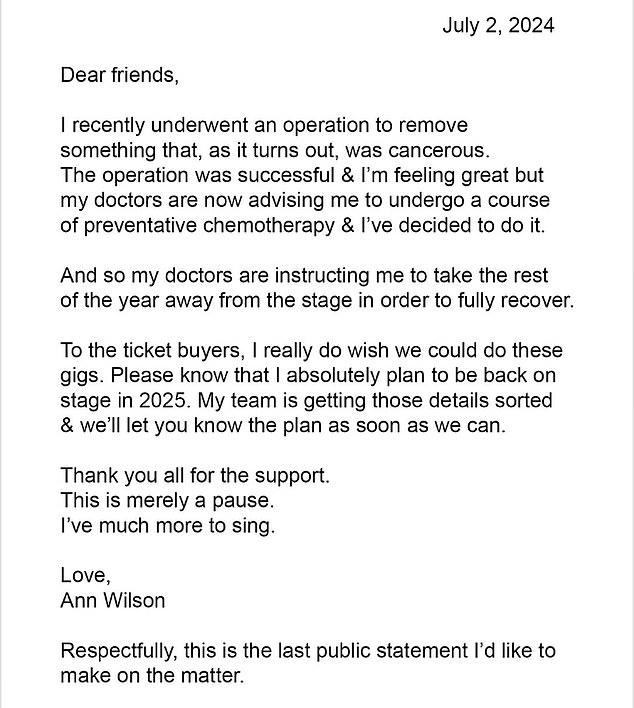Click the closing word 'Love,'
This screenshot has width=634, height=708.
[x=85, y=576]
